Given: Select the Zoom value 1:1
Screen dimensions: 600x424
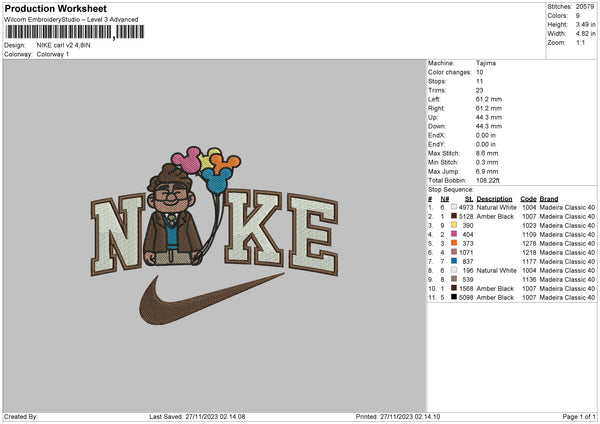Looking at the screenshot, I should pos(580,42).
